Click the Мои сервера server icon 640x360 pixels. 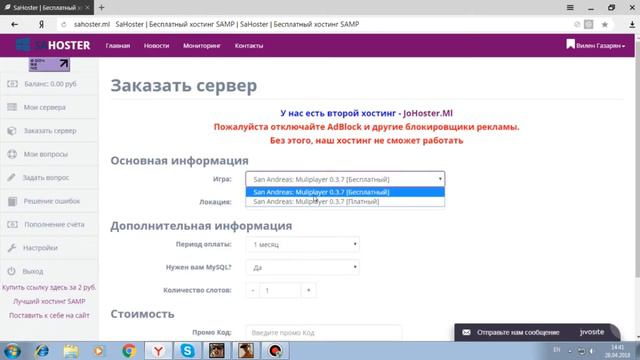pos(12,107)
